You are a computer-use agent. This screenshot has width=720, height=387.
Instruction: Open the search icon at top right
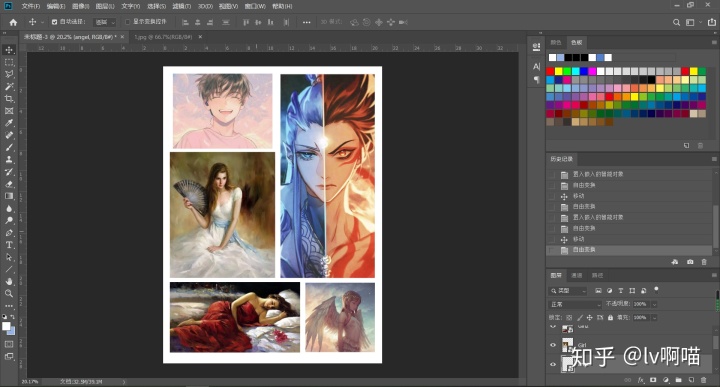coord(676,22)
